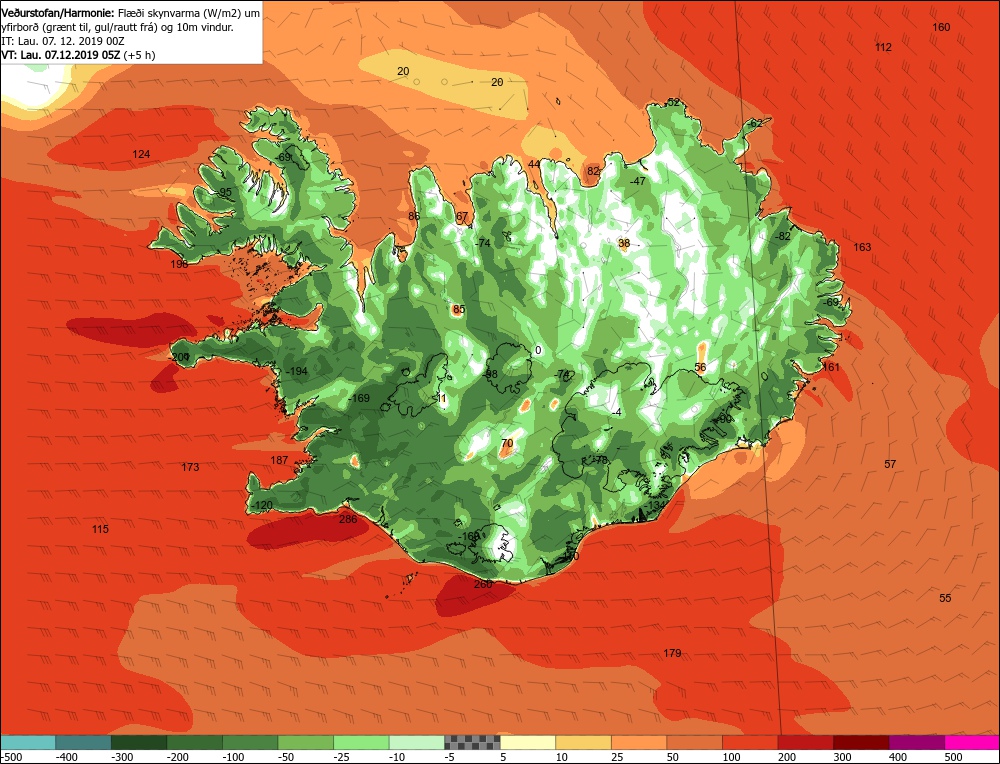Click the map value -82 in the east

point(783,236)
